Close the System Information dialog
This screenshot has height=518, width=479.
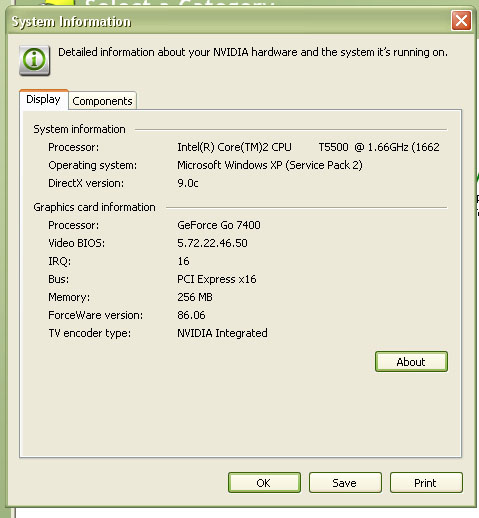(461, 21)
